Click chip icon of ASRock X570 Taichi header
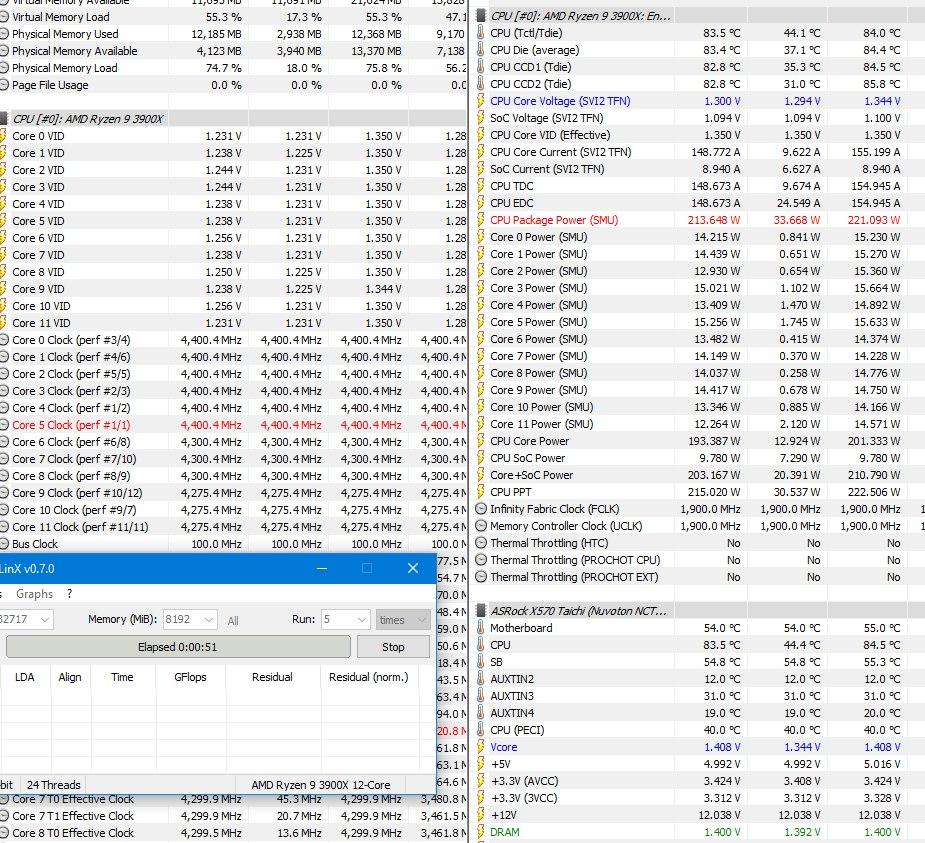The image size is (925, 843). point(481,611)
